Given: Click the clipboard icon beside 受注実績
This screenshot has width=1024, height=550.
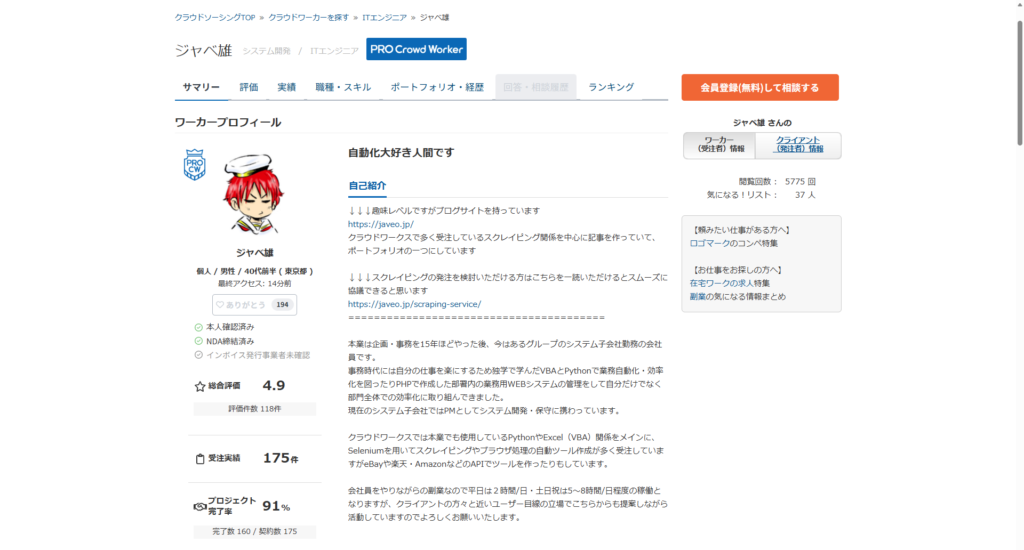Looking at the screenshot, I should (200, 459).
